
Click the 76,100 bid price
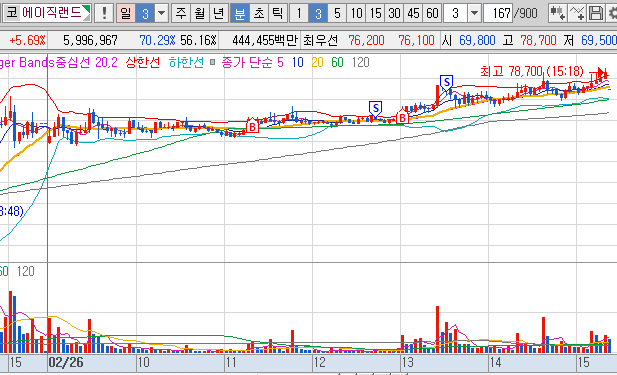[x=416, y=40]
